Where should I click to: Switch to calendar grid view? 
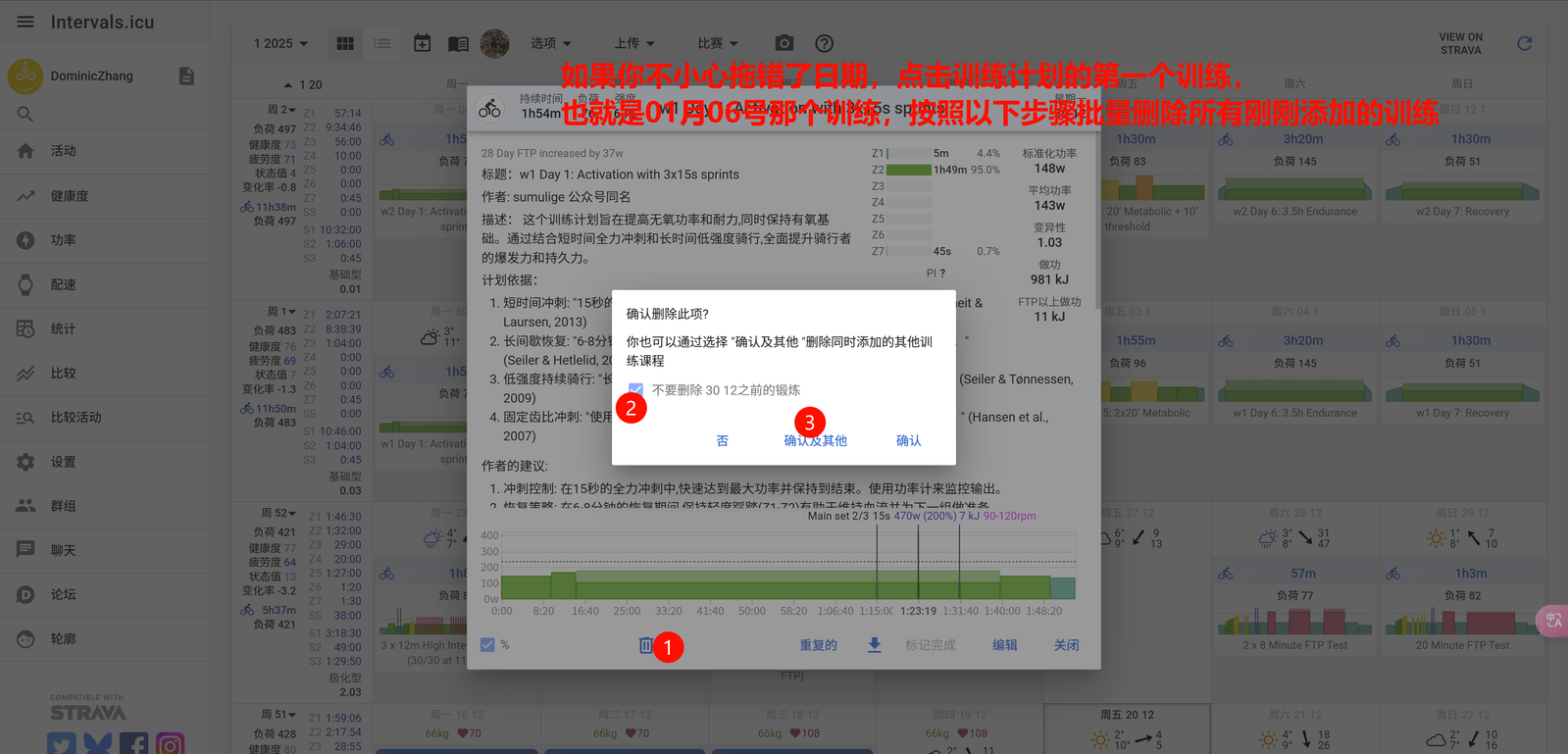coord(345,43)
